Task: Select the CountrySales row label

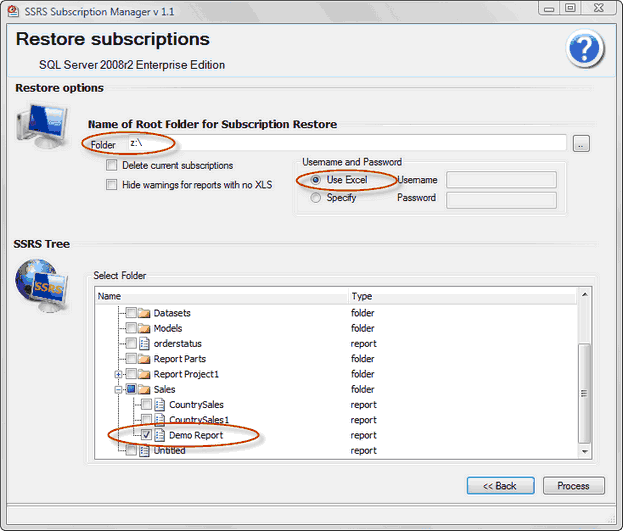Action: [196, 405]
